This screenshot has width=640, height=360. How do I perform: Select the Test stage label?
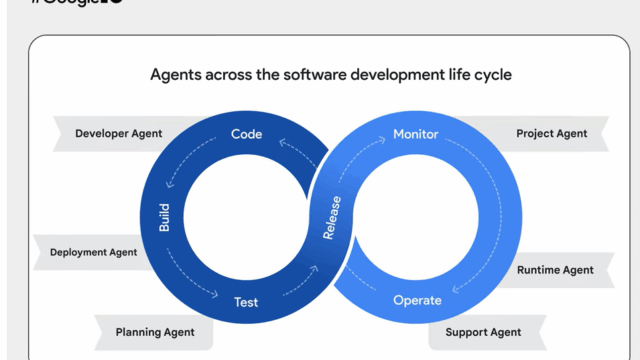[246, 302]
